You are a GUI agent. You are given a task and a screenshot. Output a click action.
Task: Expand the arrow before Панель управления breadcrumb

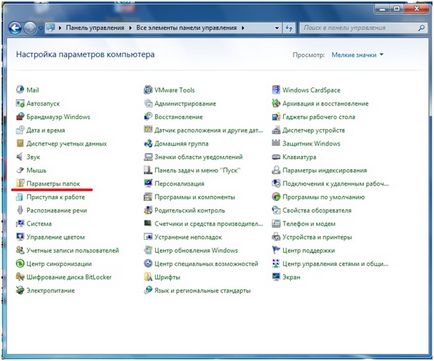(x=60, y=28)
